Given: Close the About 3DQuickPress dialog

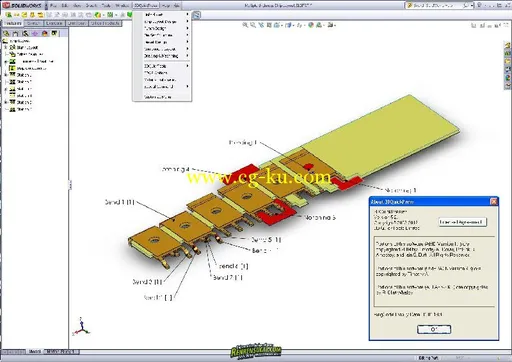Looking at the screenshot, I should click(x=494, y=202).
